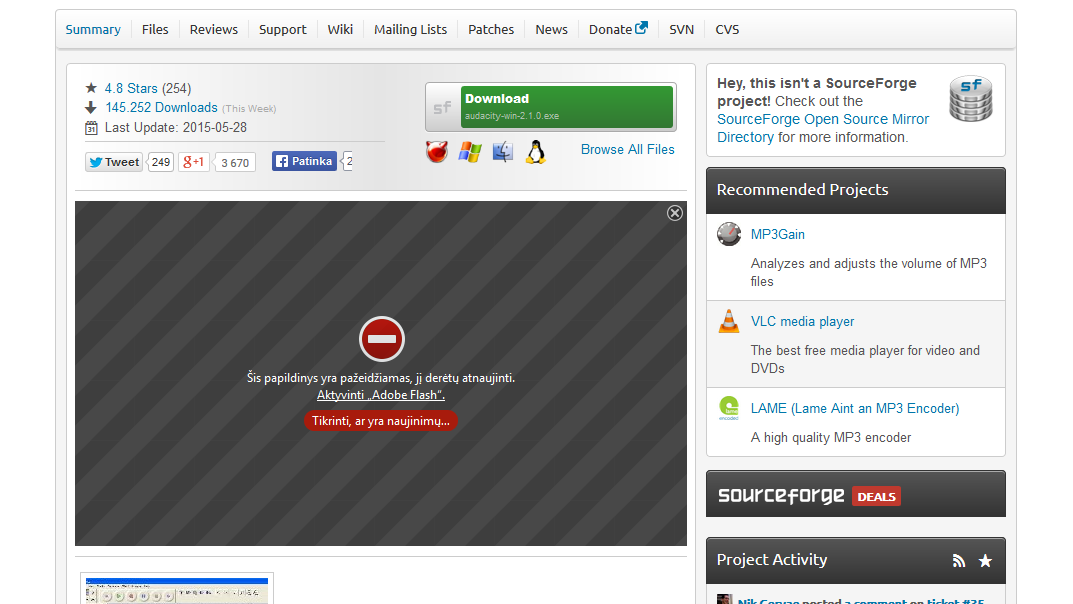Click the green Download audacity-win-2.1.0.exe button
The image size is (1073, 604).
(567, 107)
